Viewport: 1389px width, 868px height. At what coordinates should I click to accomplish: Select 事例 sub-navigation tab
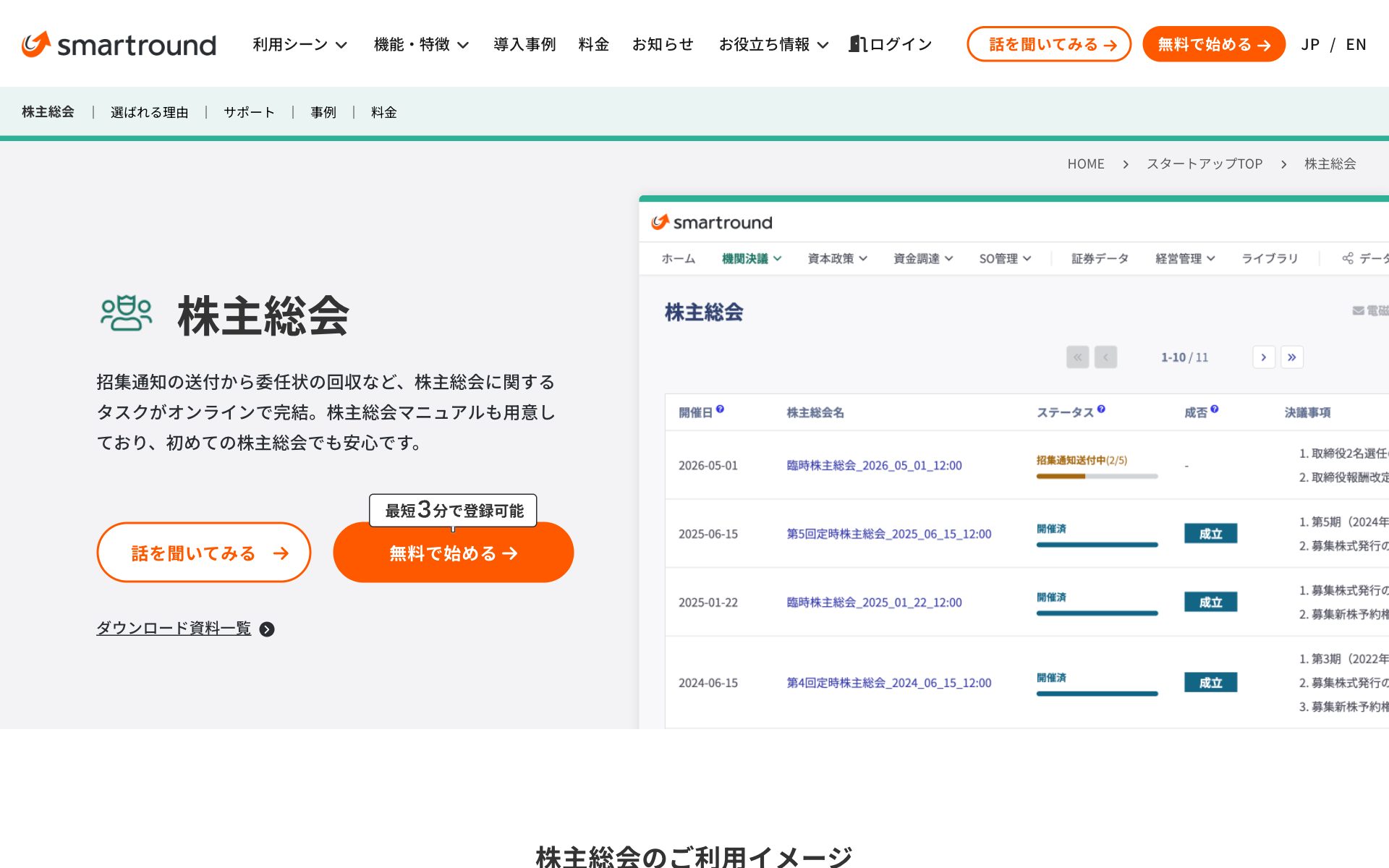(x=323, y=112)
